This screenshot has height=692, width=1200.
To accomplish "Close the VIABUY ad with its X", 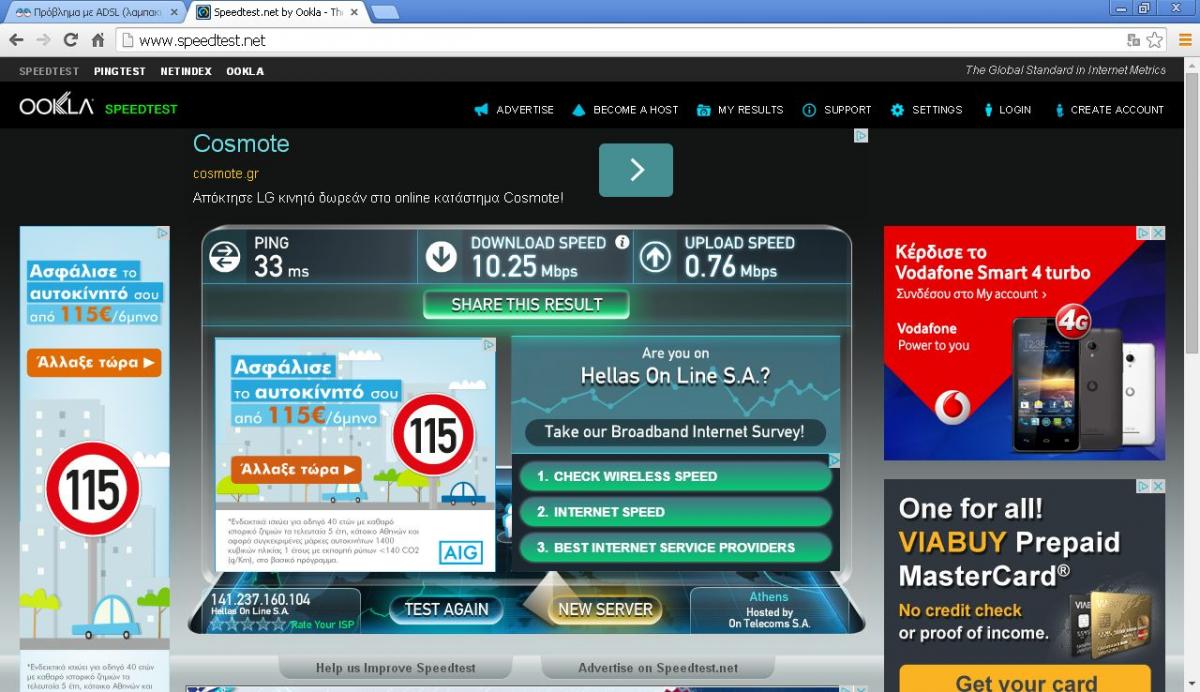I will pos(1158,486).
